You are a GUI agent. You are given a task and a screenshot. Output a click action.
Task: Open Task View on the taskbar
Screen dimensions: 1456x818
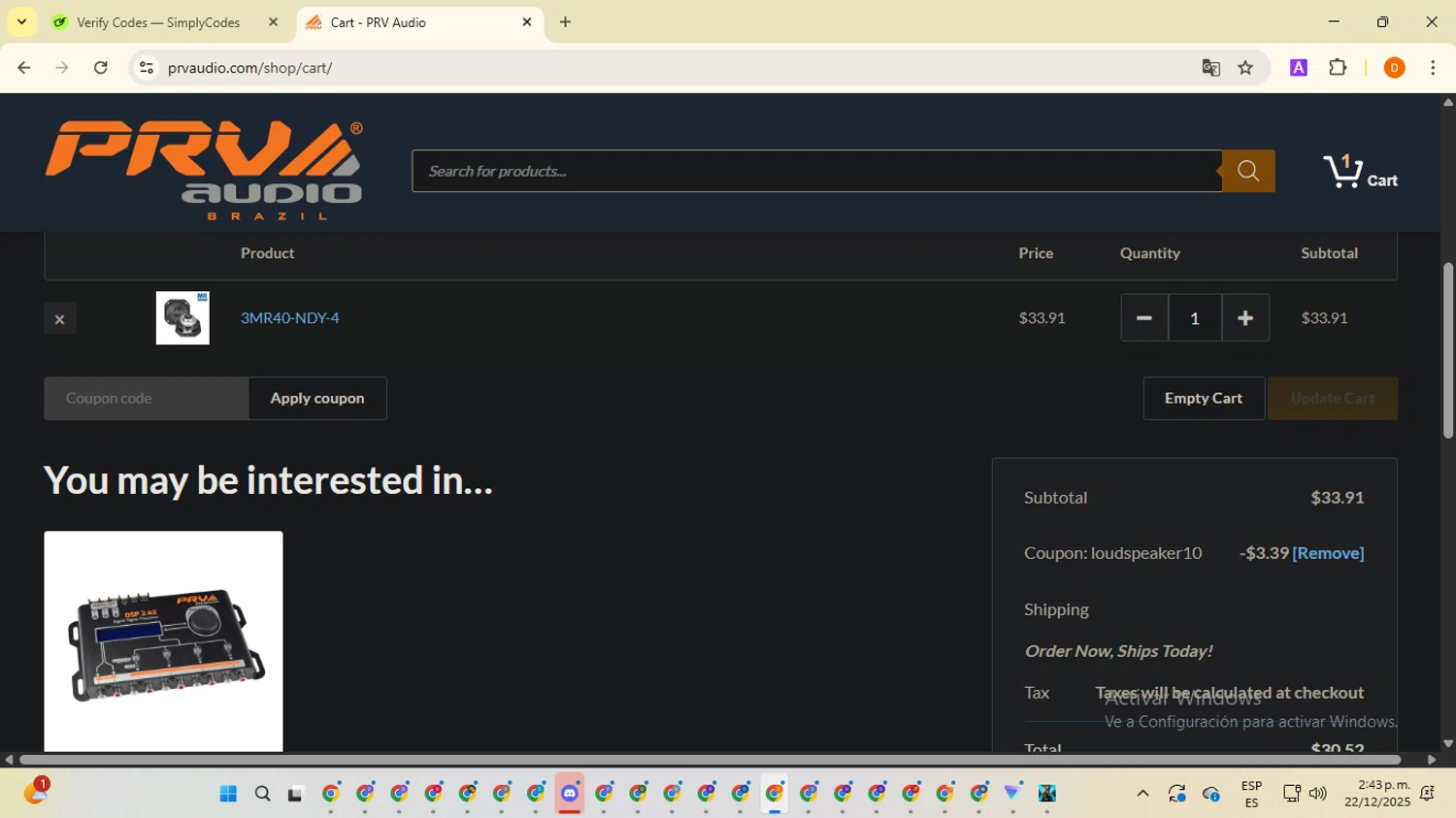(296, 794)
